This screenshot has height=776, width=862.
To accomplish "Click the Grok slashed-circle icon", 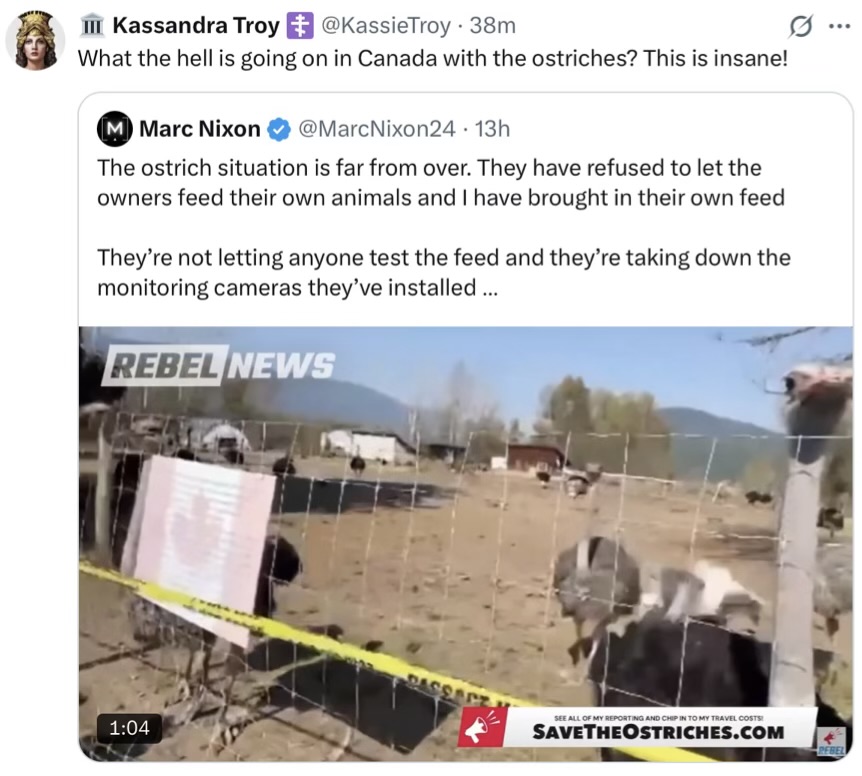I will (x=800, y=26).
